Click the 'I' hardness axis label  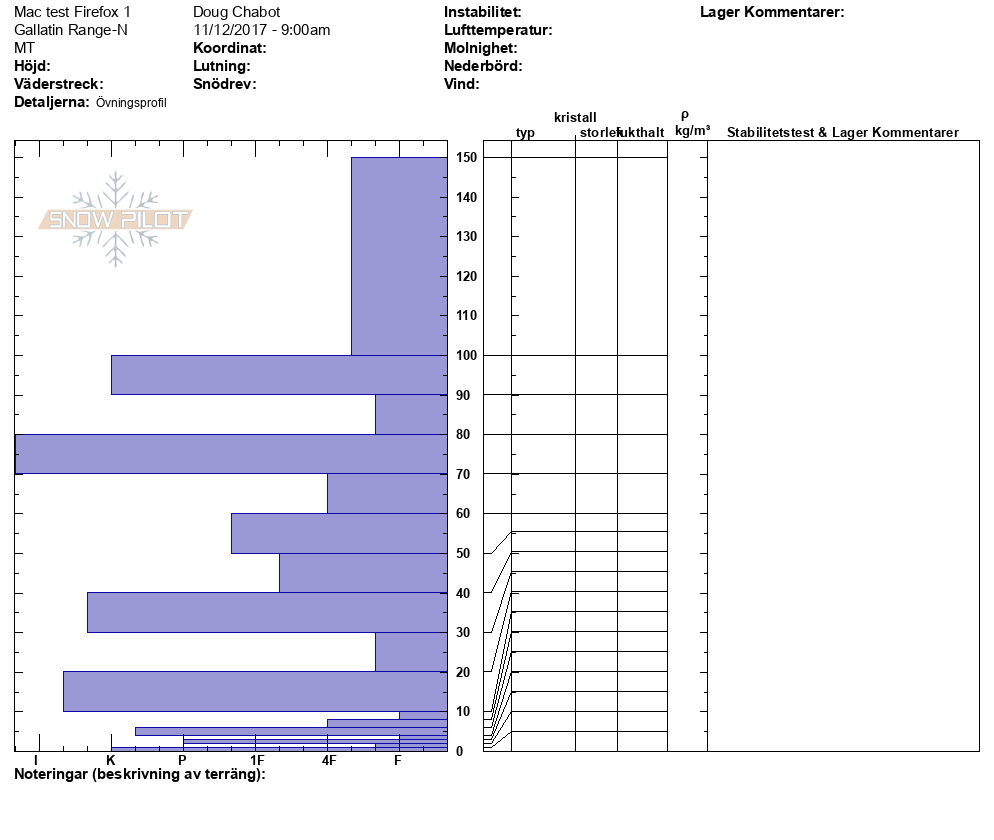click(36, 761)
